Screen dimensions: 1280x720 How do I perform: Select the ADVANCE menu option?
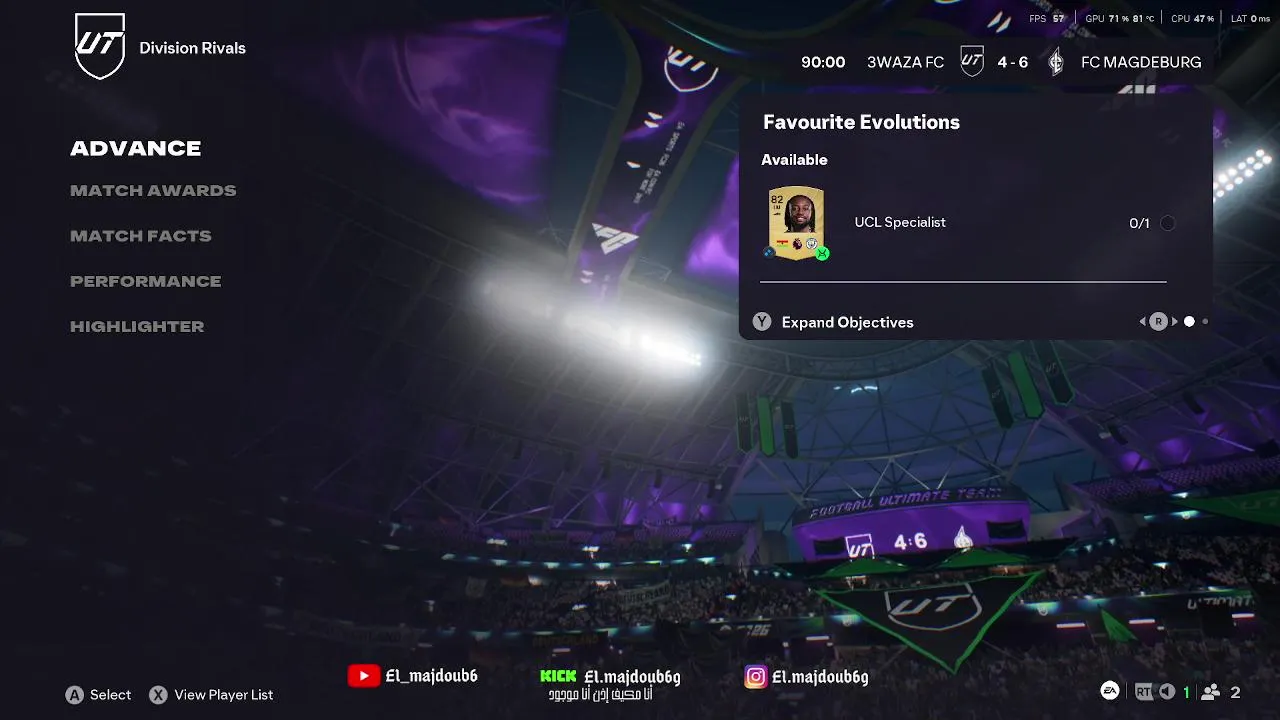136,148
